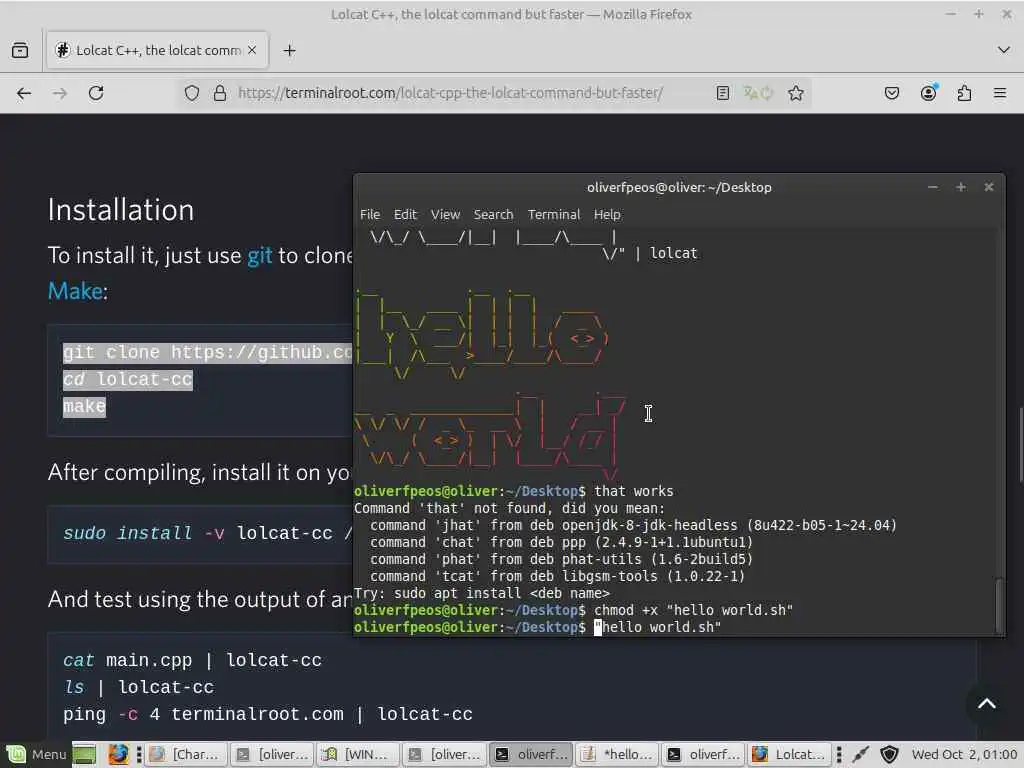Close the Lolcat C++ tab
This screenshot has height=768, width=1024.
pos(252,50)
